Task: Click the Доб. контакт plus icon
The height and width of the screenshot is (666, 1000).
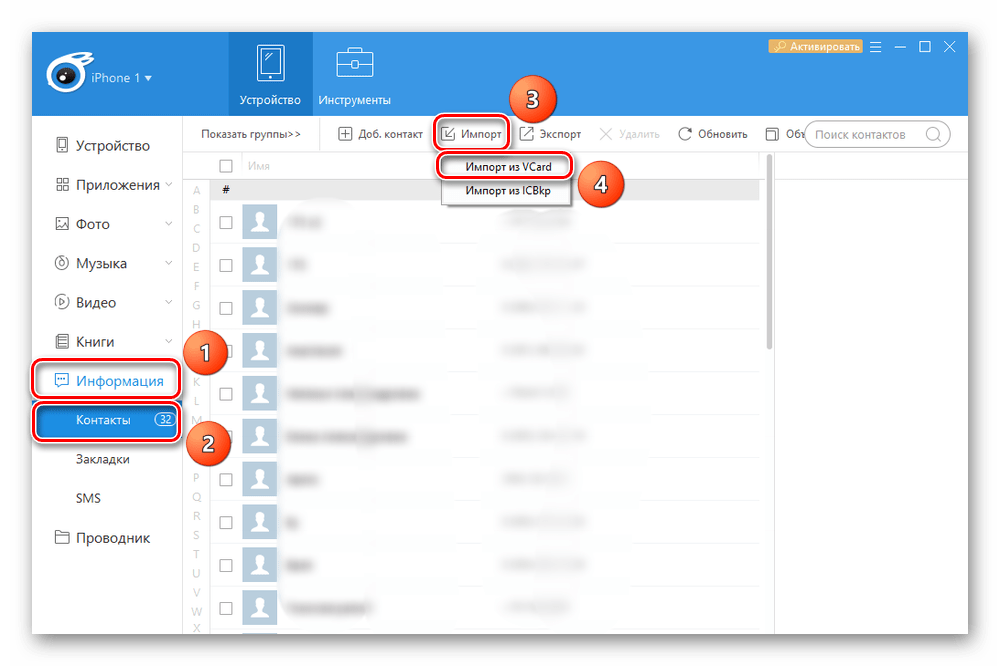Action: (x=345, y=134)
